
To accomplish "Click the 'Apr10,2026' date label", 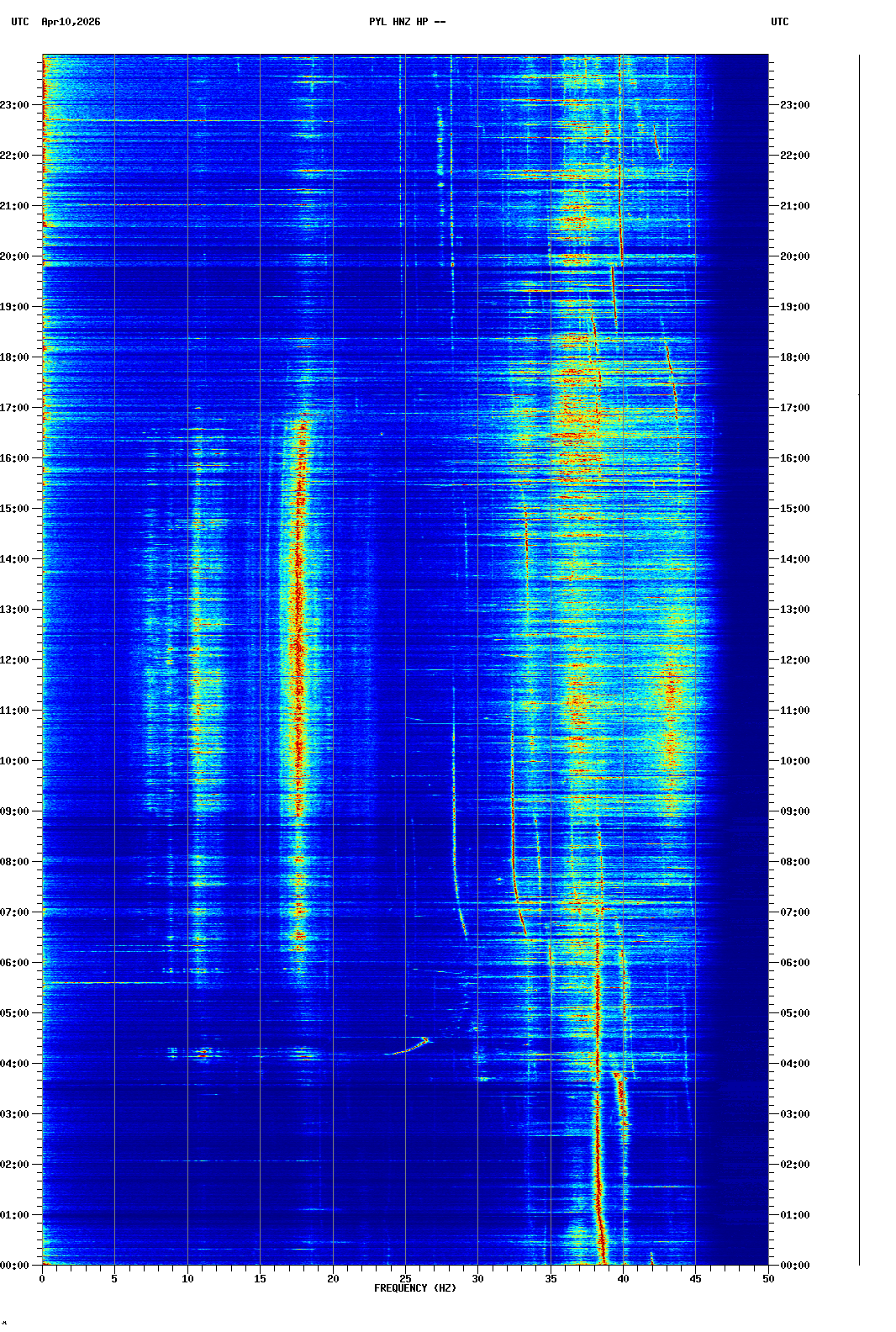I will [71, 22].
